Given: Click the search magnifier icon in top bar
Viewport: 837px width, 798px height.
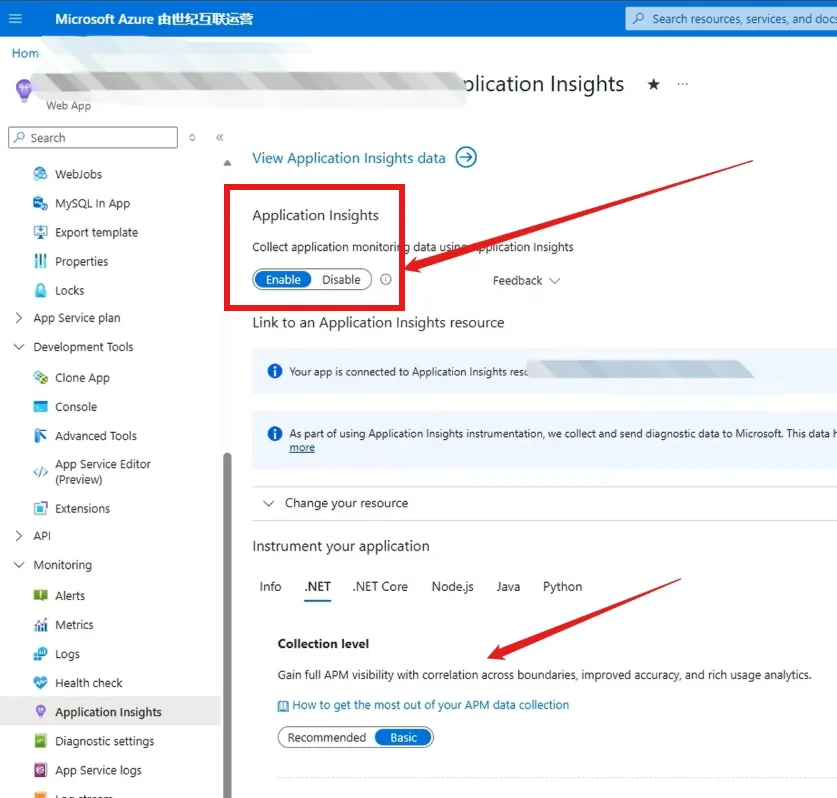Looking at the screenshot, I should click(x=638, y=19).
